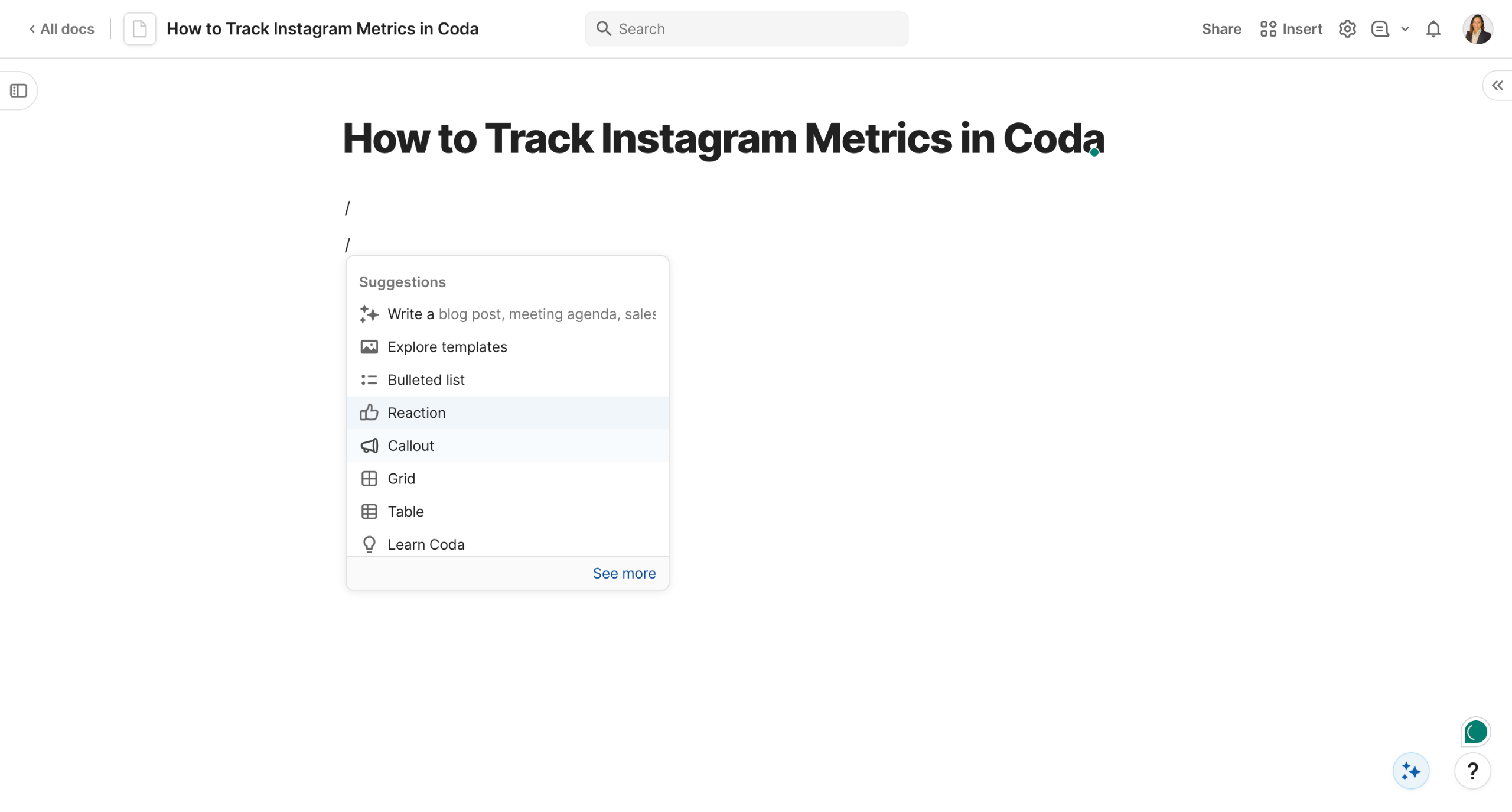
Task: Click the doc page icon beside title
Action: [139, 29]
